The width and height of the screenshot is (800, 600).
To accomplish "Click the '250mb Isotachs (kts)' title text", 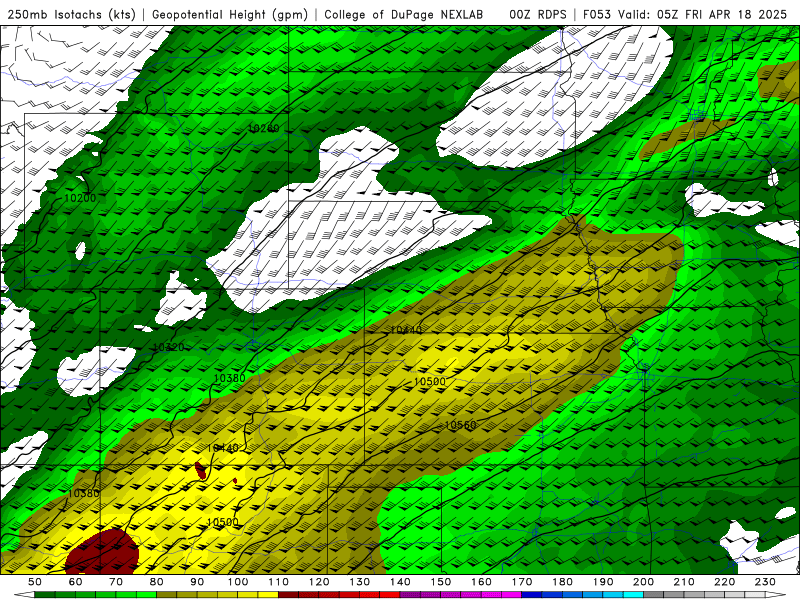I will coord(71,14).
